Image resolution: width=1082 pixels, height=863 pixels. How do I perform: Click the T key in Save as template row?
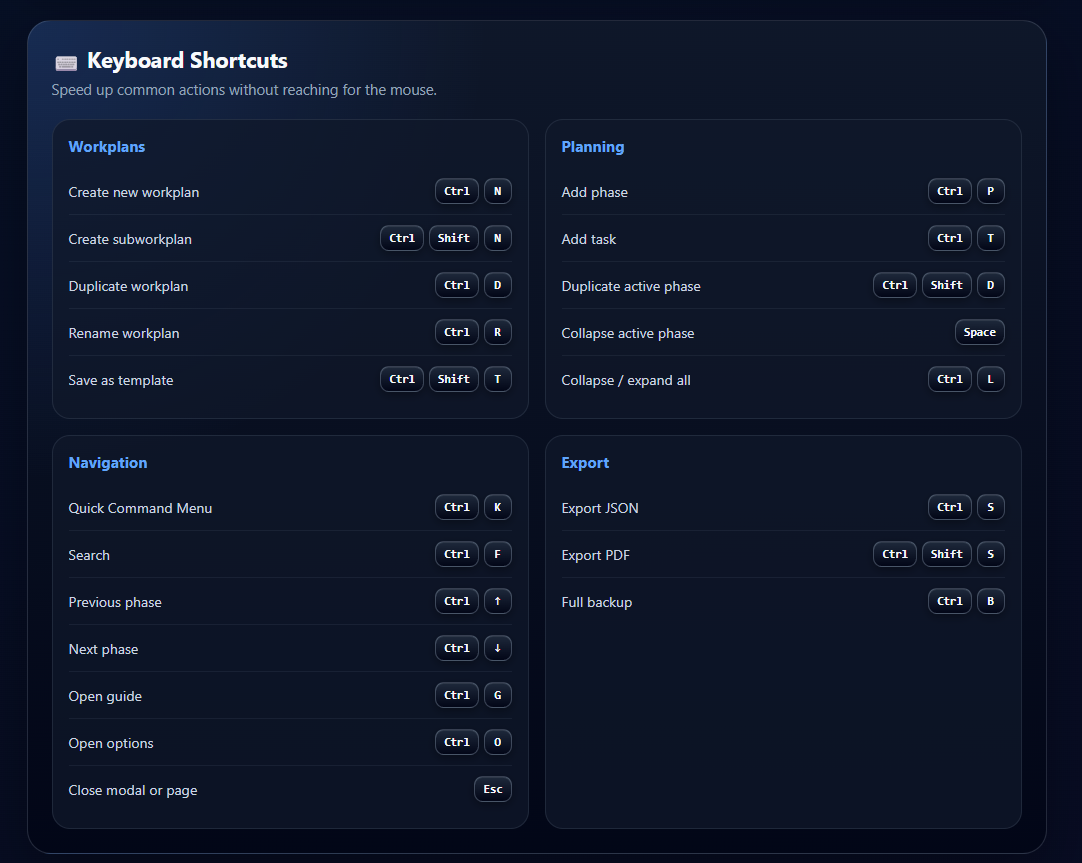coord(498,379)
